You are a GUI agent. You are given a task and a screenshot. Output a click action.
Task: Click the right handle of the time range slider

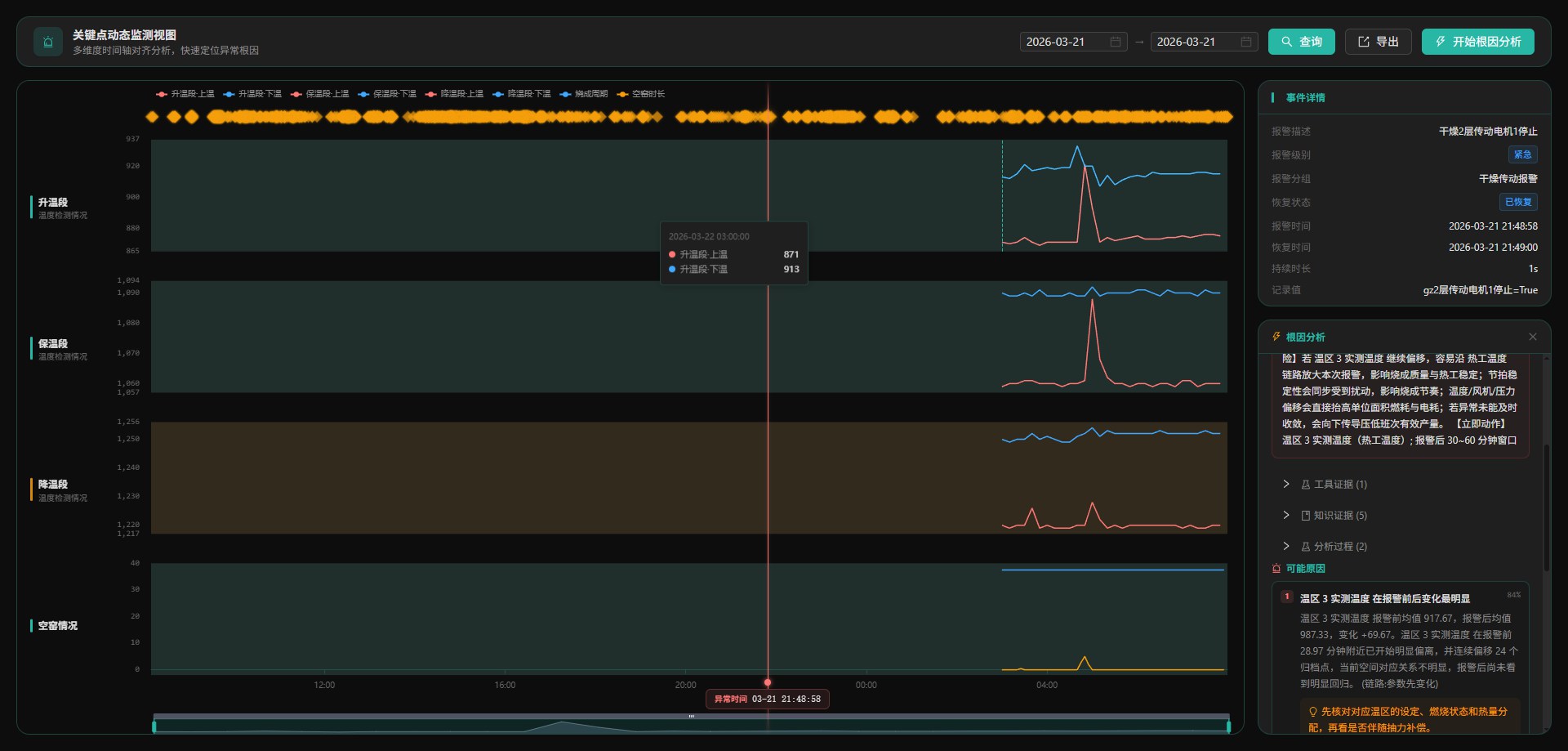[x=1228, y=726]
